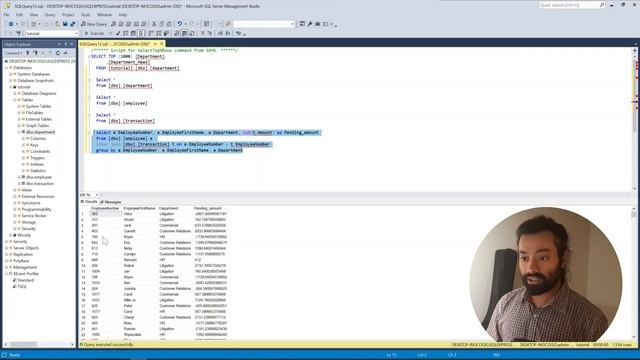640x360 pixels.
Task: Select the Management node
Action: click(x=25, y=267)
